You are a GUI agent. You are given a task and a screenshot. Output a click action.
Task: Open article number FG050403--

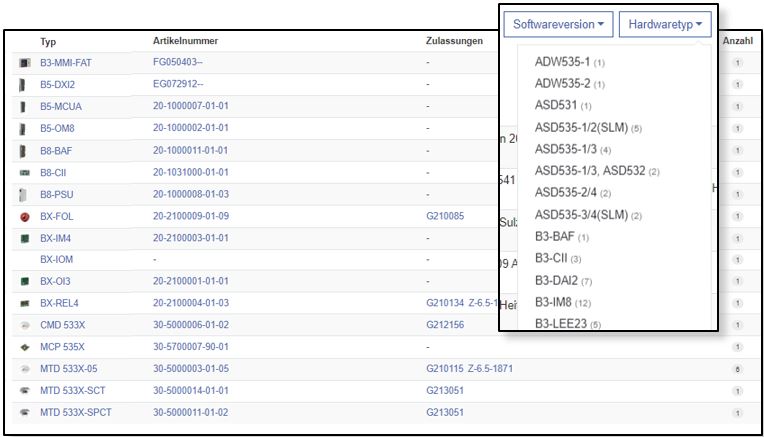178,62
